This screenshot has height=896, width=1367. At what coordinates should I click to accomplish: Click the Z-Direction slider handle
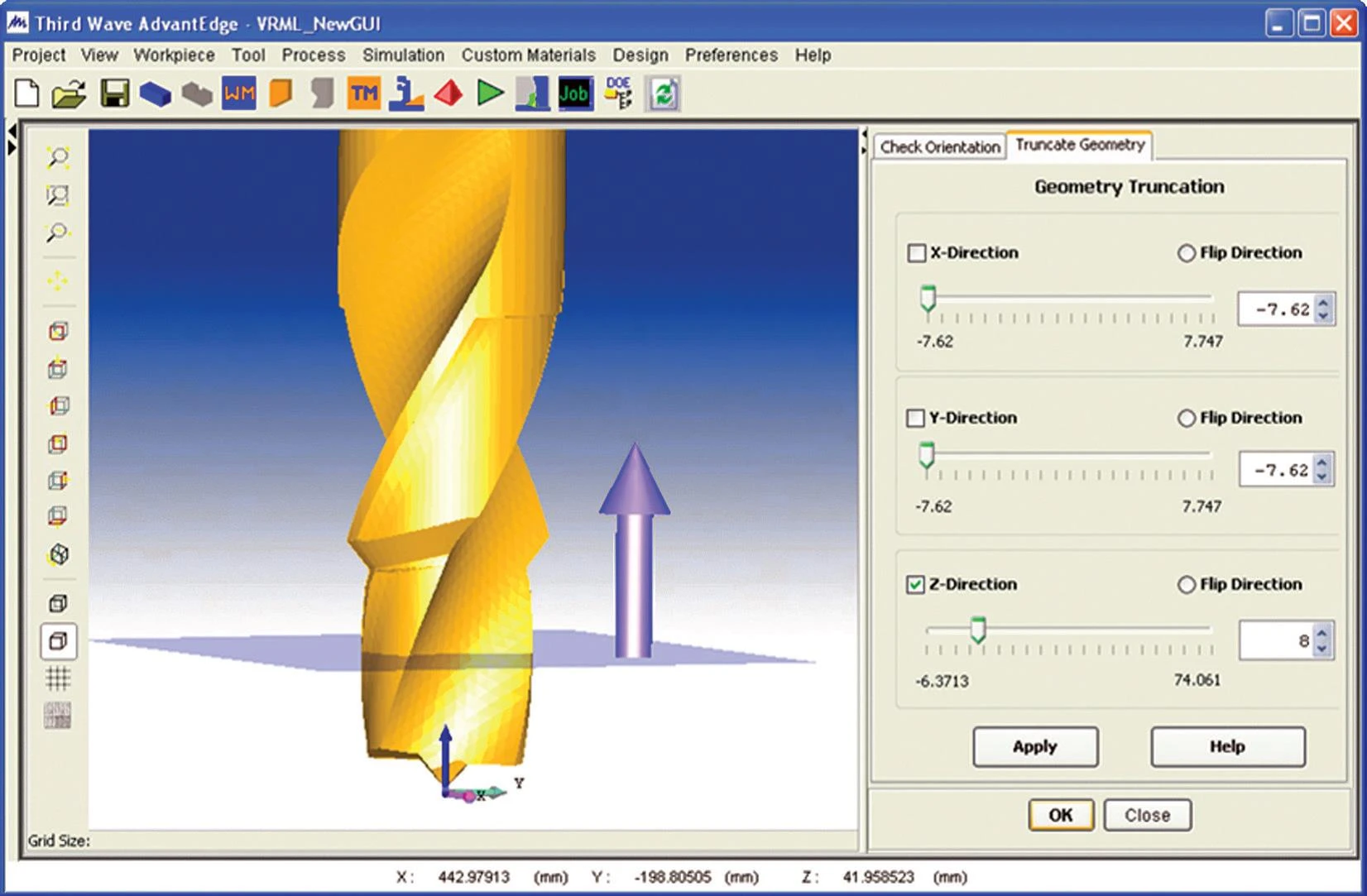(x=978, y=630)
